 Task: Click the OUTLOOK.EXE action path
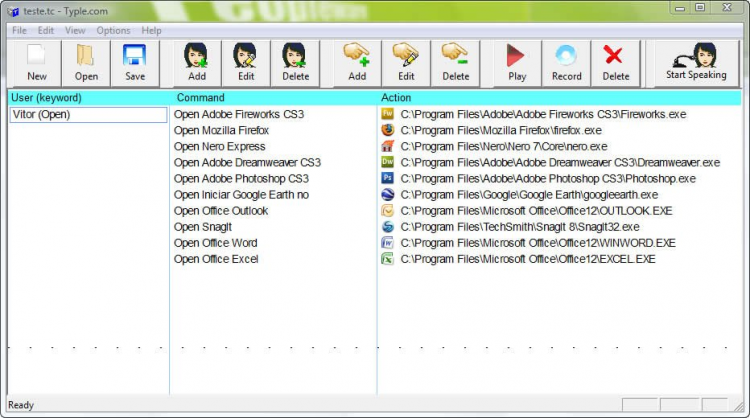click(x=537, y=211)
